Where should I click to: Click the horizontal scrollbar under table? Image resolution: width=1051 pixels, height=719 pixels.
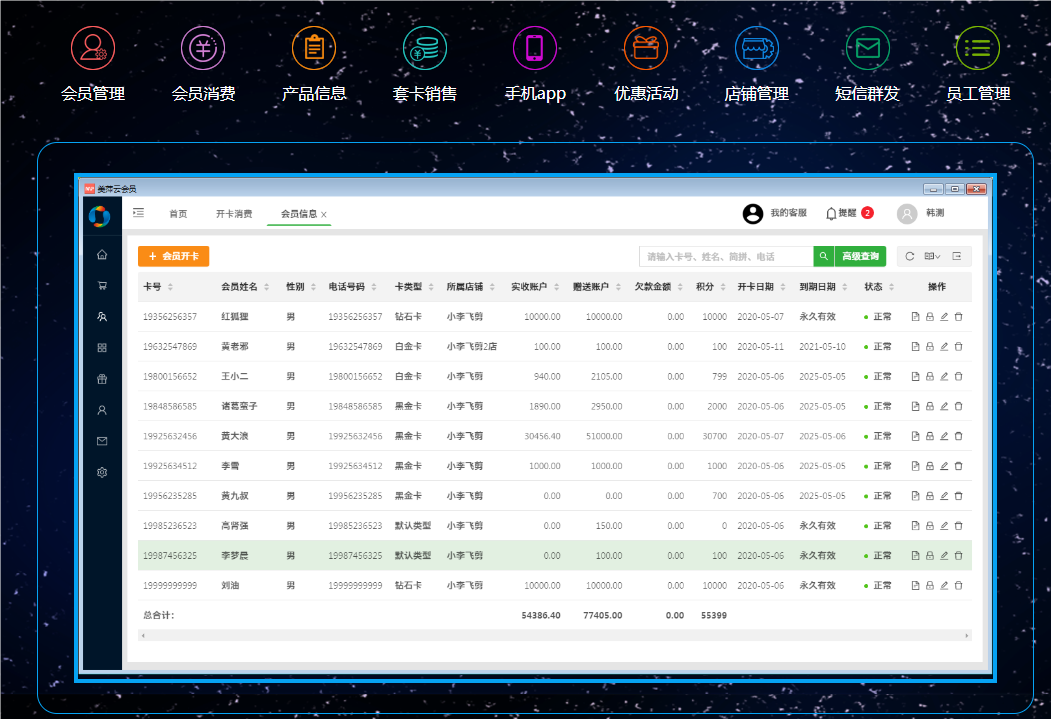click(554, 635)
